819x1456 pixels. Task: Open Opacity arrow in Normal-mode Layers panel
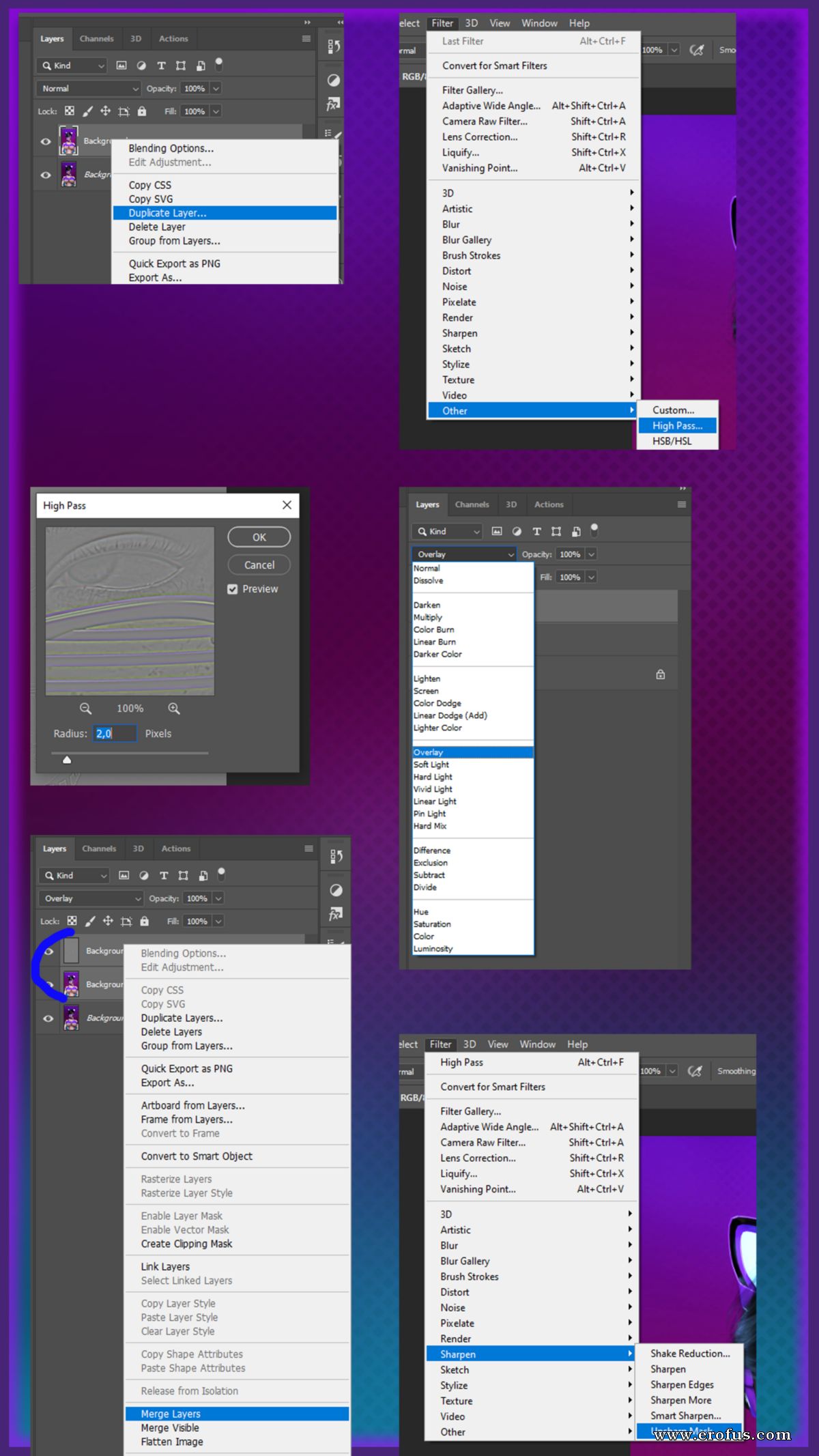[216, 89]
